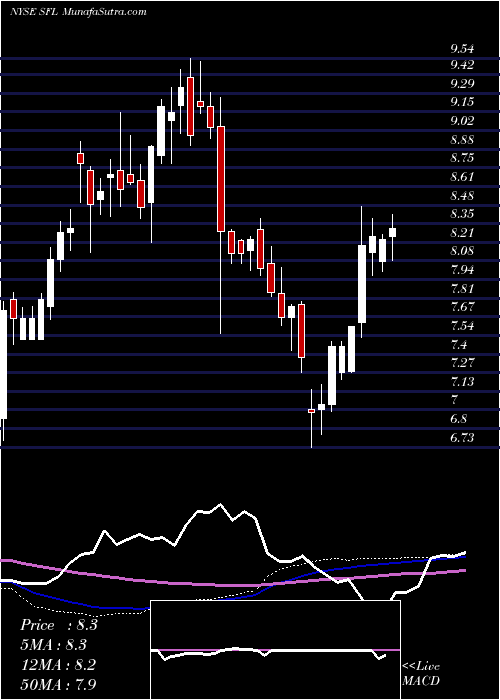Image resolution: width=500 pixels, height=700 pixels.
Task: Click the 8.08 price axis label
Action: click(462, 251)
